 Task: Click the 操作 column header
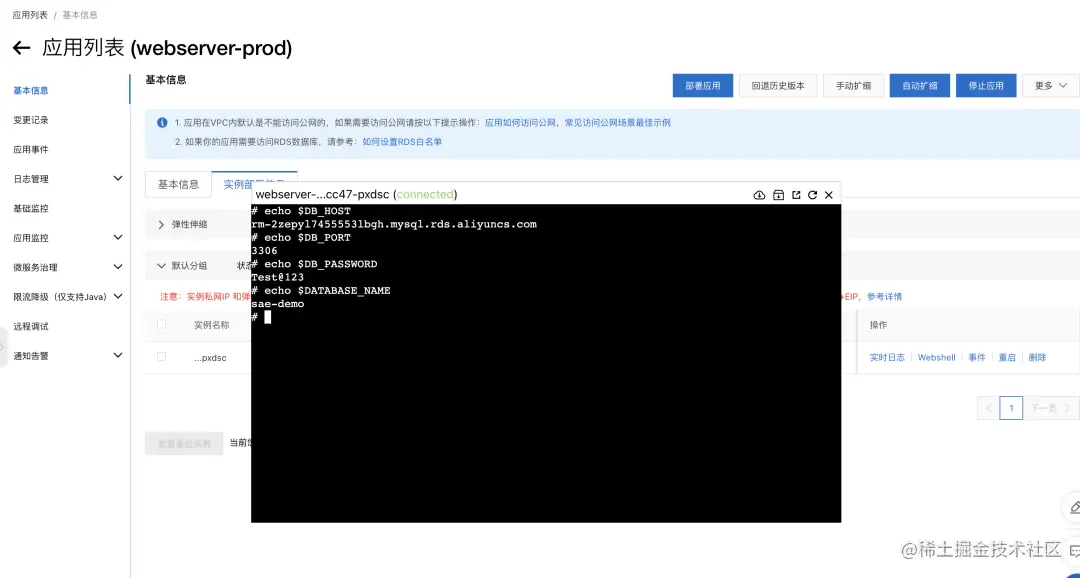pos(878,324)
